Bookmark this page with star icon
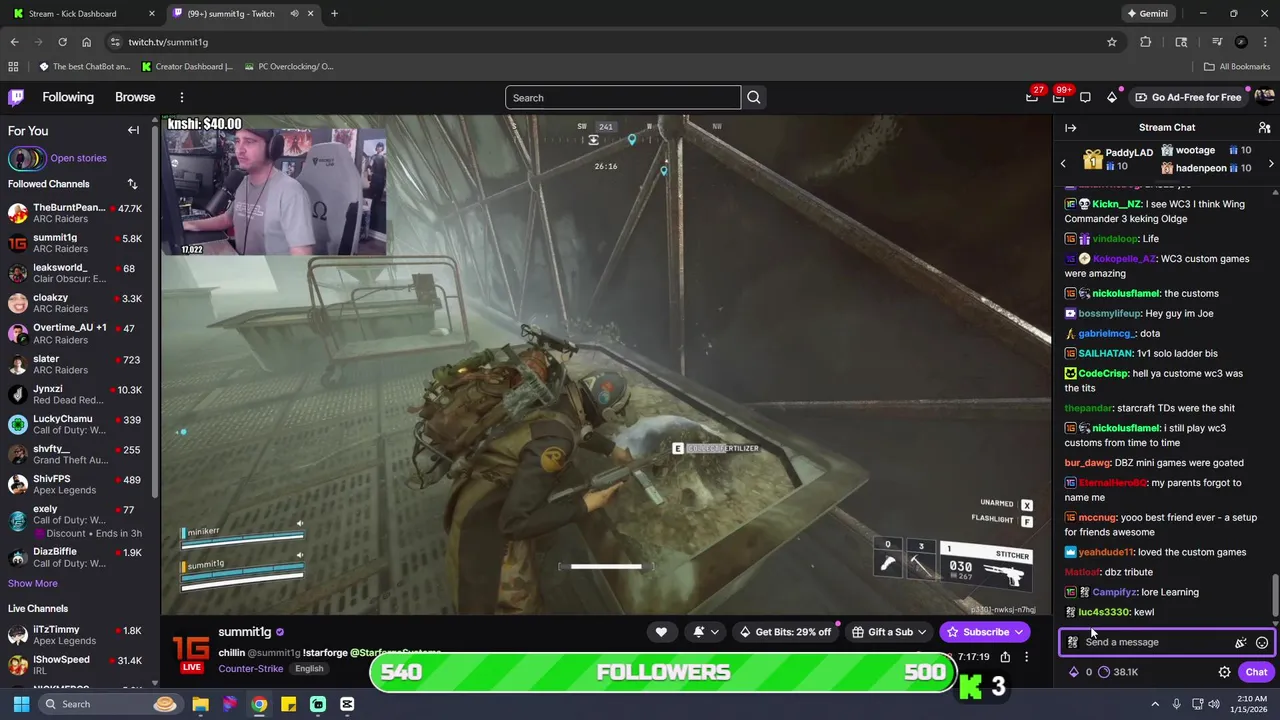The width and height of the screenshot is (1280, 720). coord(1111,42)
